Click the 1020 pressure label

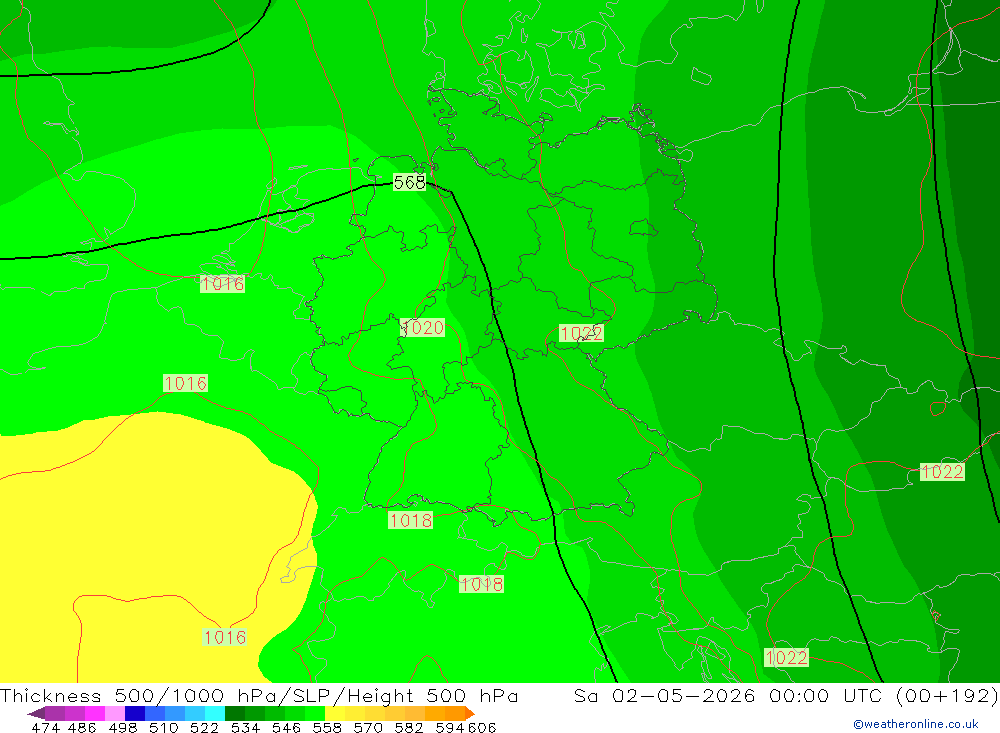point(422,328)
